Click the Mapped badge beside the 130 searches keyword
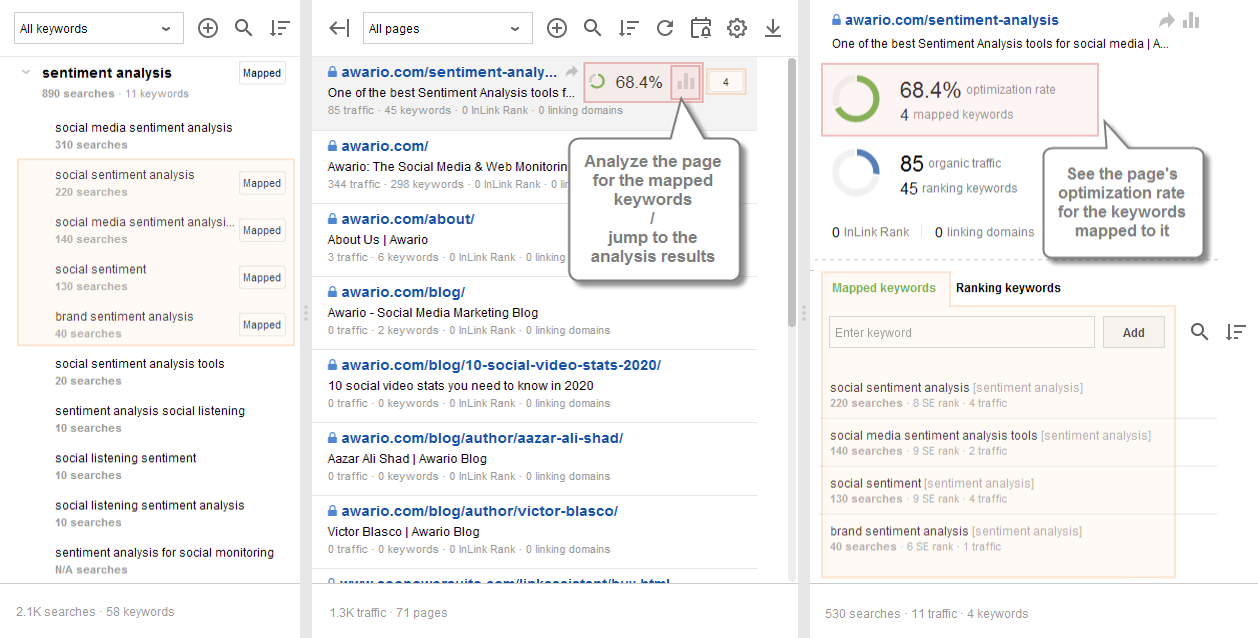 pos(262,278)
